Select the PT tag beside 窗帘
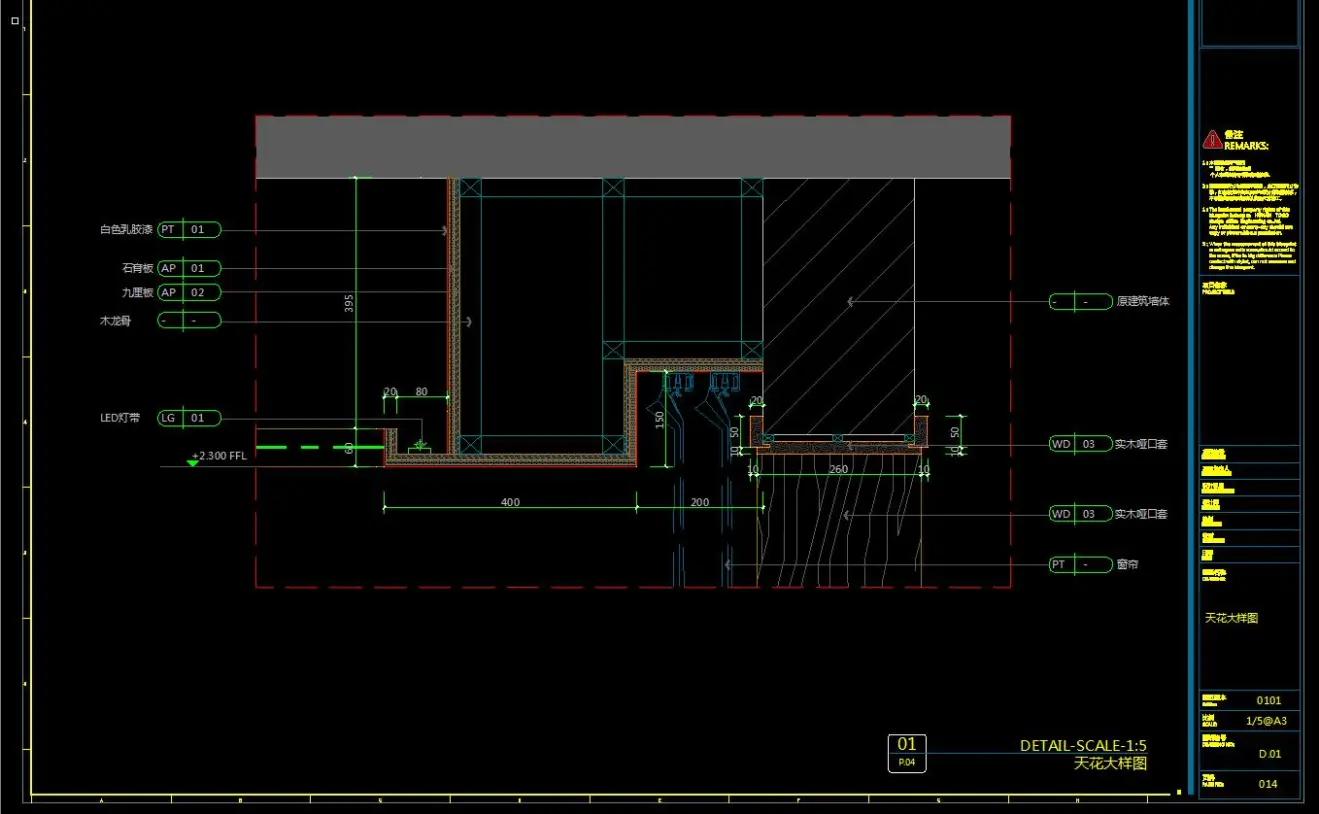The width and height of the screenshot is (1319, 814). tap(1080, 565)
